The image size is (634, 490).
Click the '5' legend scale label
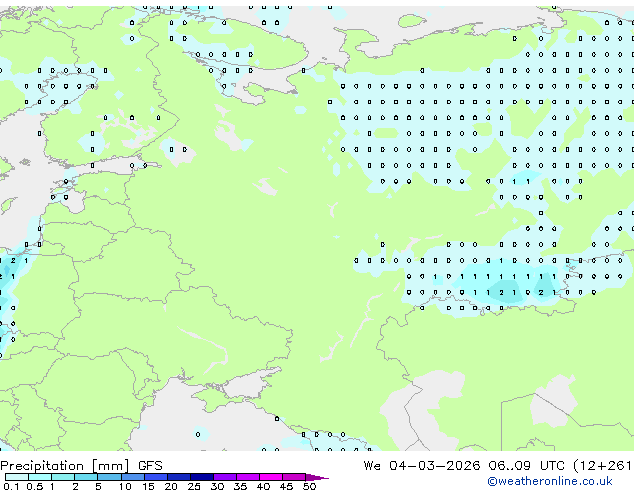98,486
